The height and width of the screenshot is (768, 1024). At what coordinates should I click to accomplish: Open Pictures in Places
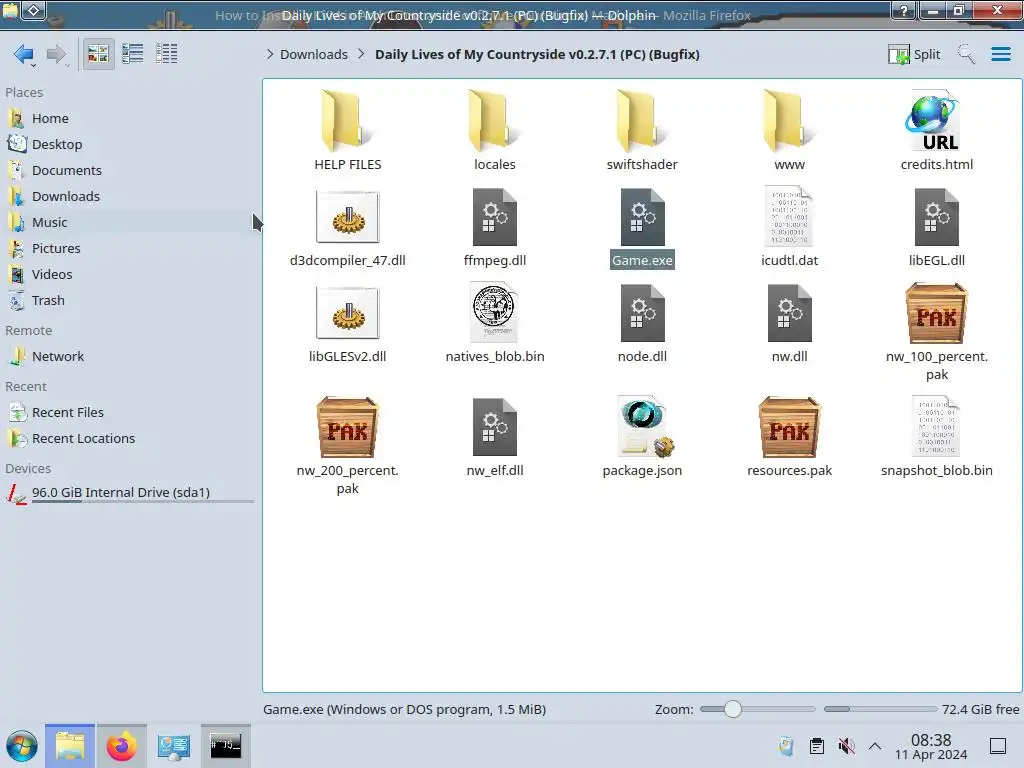129,249
